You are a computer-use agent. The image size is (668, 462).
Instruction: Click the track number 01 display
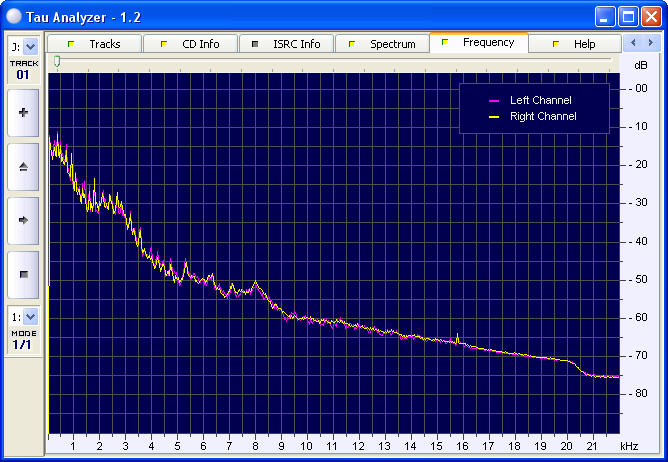(23, 75)
